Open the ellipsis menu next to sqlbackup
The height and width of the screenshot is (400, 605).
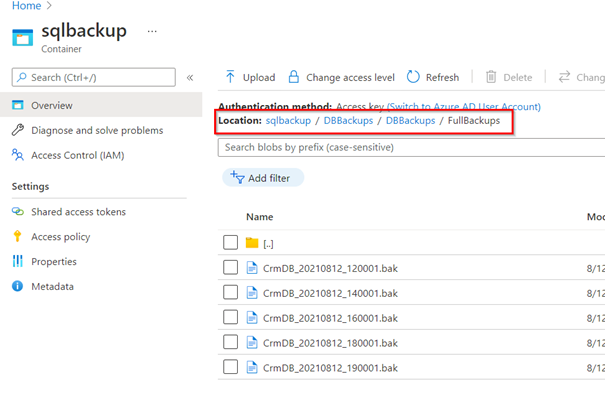(x=152, y=31)
